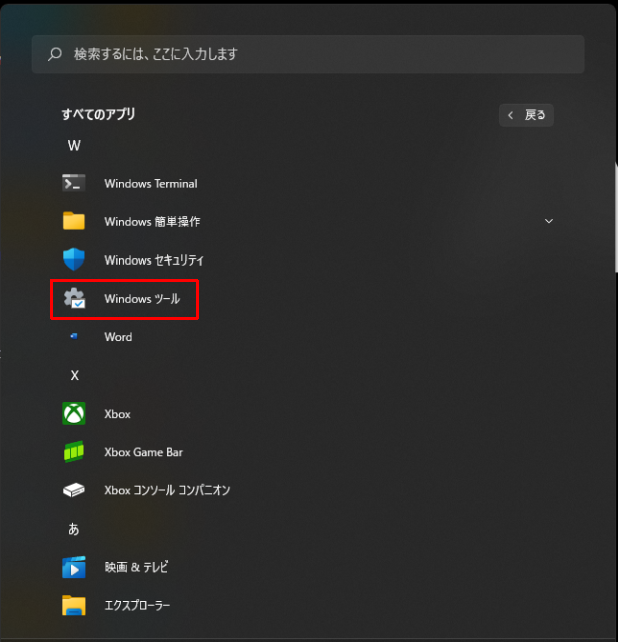The height and width of the screenshot is (642, 618).
Task: Click the Xbox app label
Action: [x=118, y=414]
